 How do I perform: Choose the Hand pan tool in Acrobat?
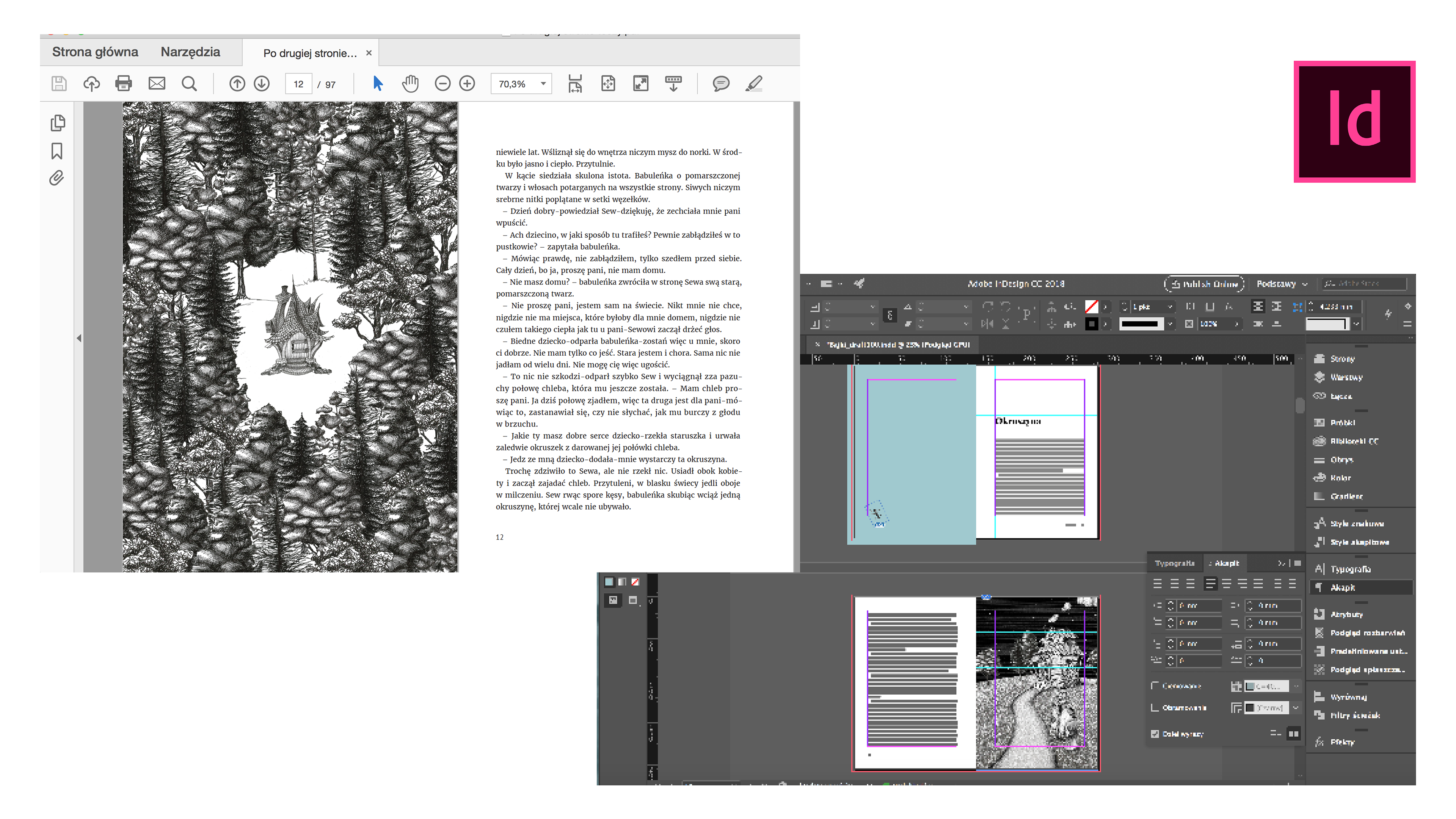(x=410, y=84)
